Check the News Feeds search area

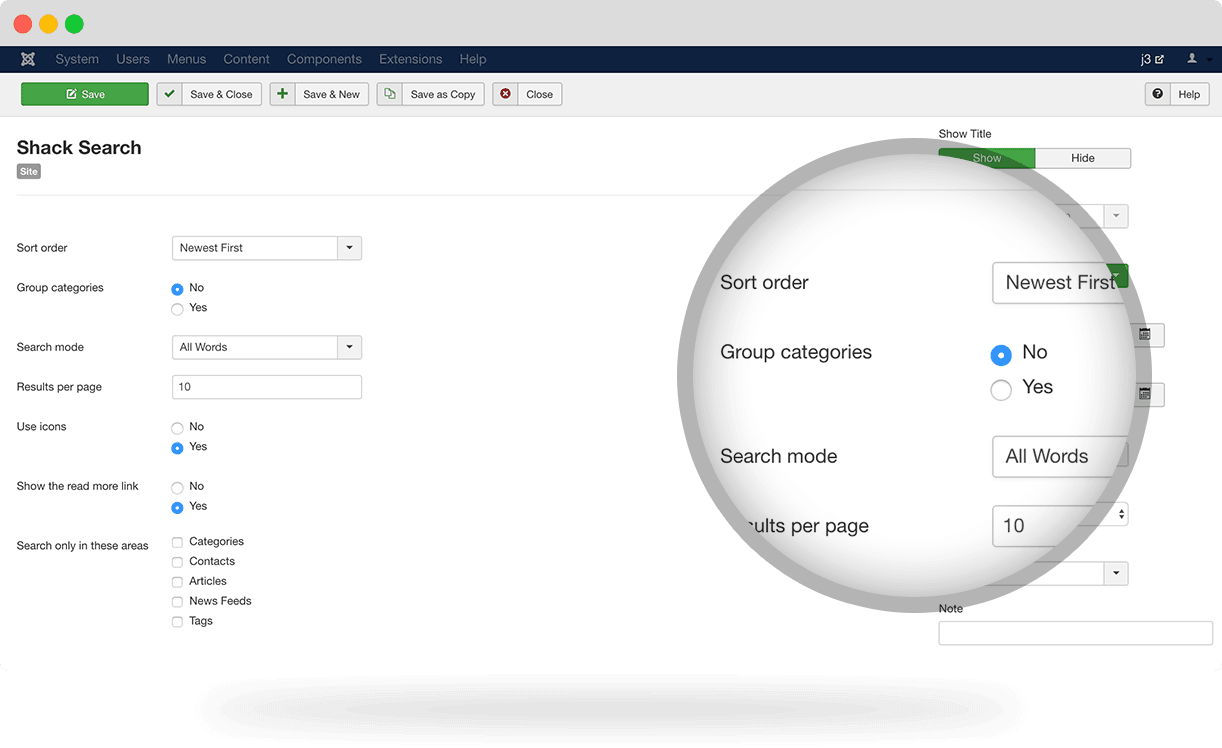[x=177, y=602]
